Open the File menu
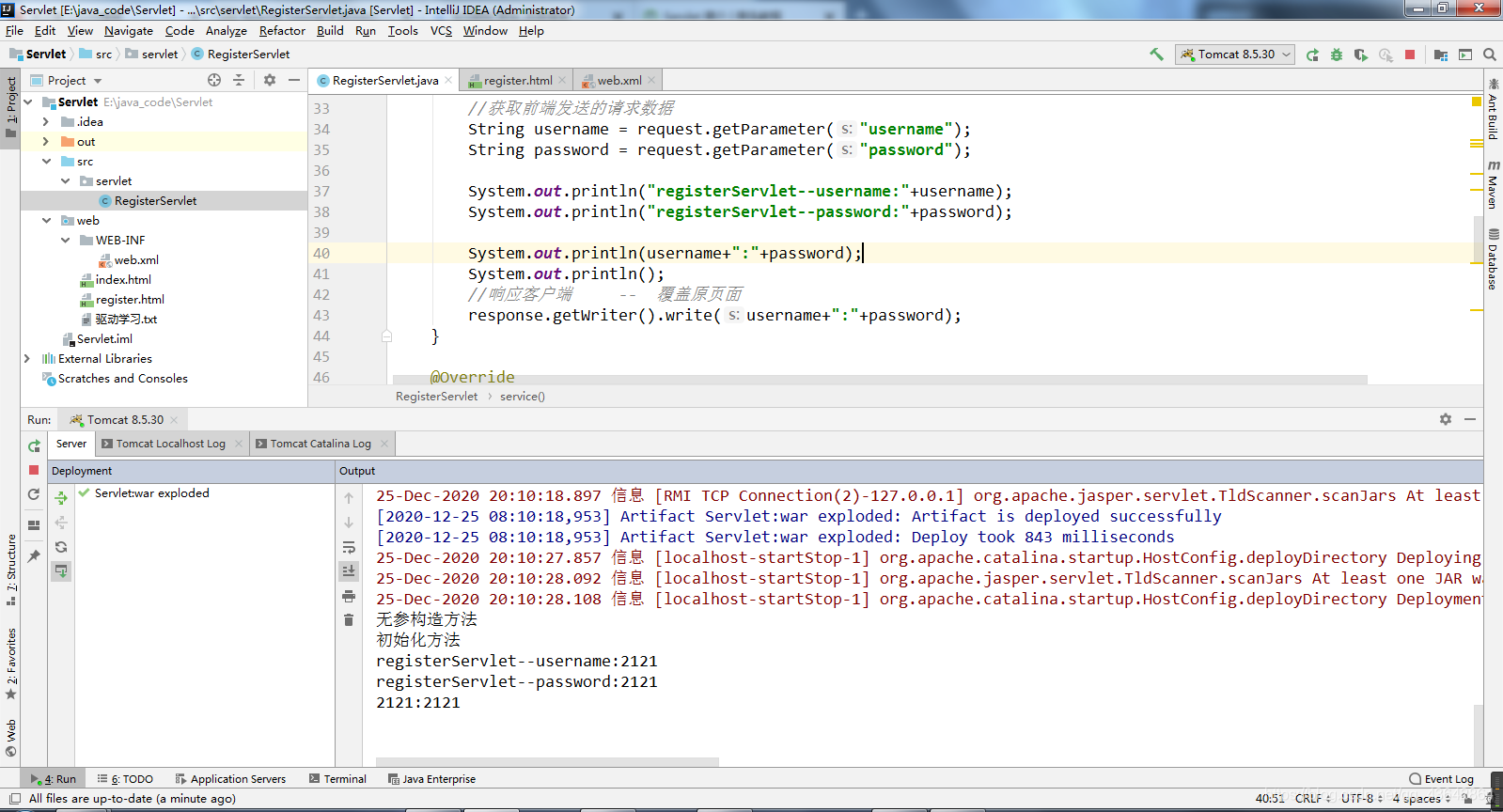Viewport: 1503px width, 812px height. click(15, 30)
